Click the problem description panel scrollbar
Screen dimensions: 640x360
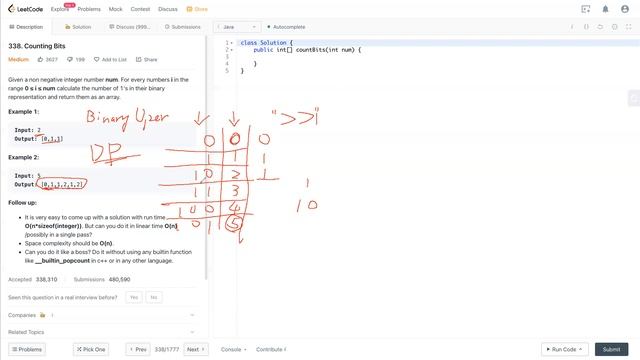[x=206, y=158]
